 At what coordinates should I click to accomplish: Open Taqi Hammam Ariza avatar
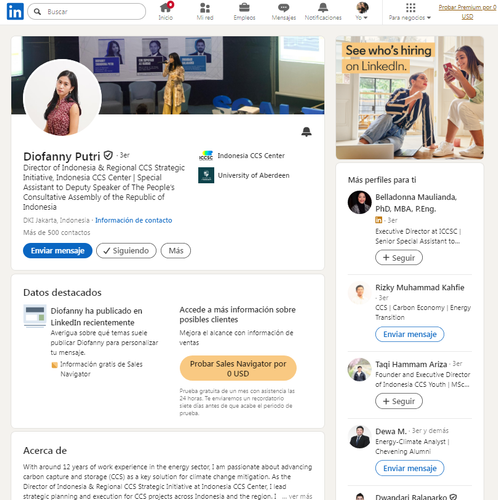pos(360,370)
